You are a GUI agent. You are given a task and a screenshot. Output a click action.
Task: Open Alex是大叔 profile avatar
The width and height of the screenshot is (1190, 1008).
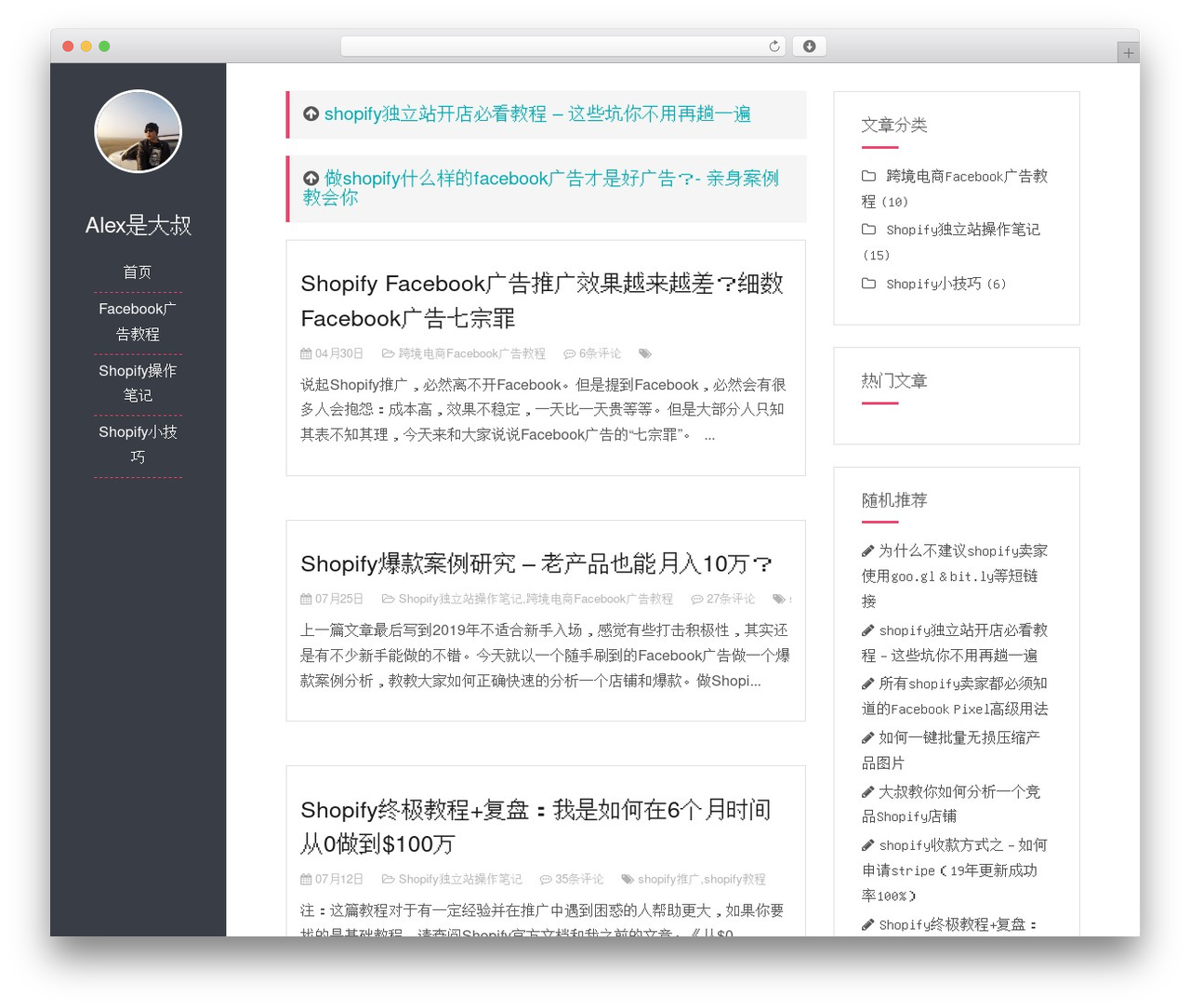pyautogui.click(x=138, y=131)
